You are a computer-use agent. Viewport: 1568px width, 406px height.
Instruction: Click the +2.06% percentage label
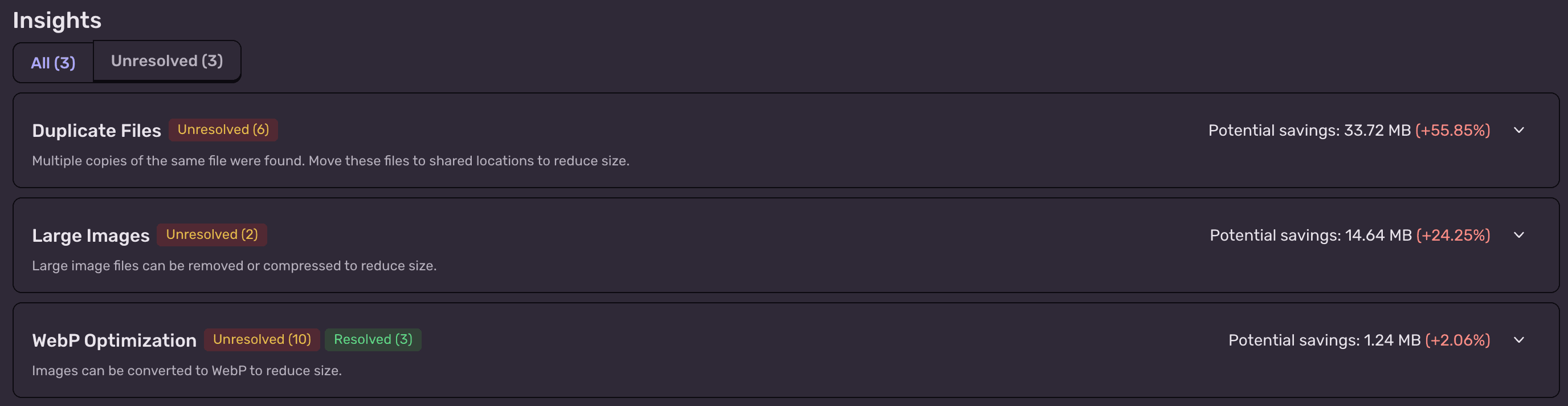[1457, 340]
